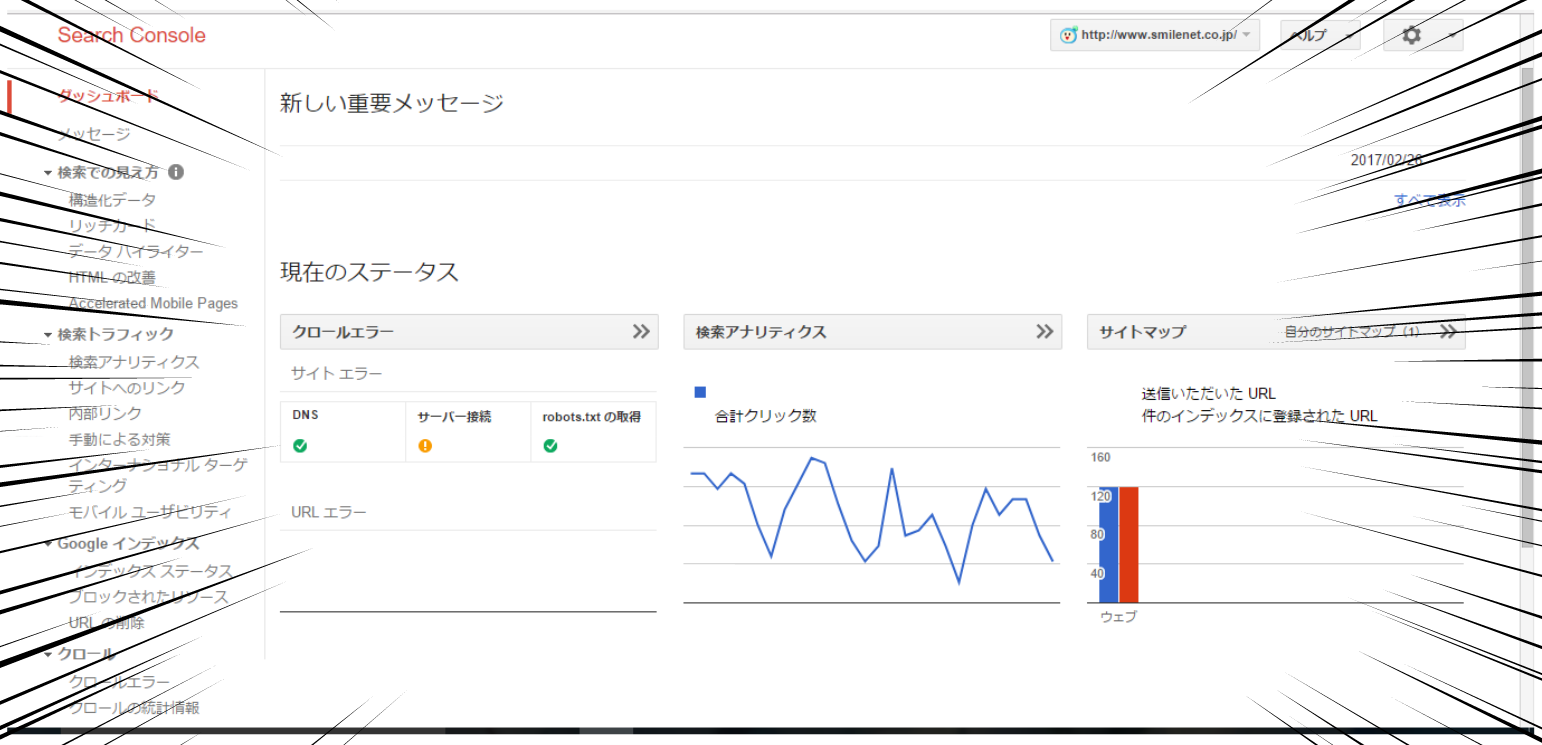Open サイトマップ panel via double arrow
The image size is (1542, 745).
(1448, 332)
